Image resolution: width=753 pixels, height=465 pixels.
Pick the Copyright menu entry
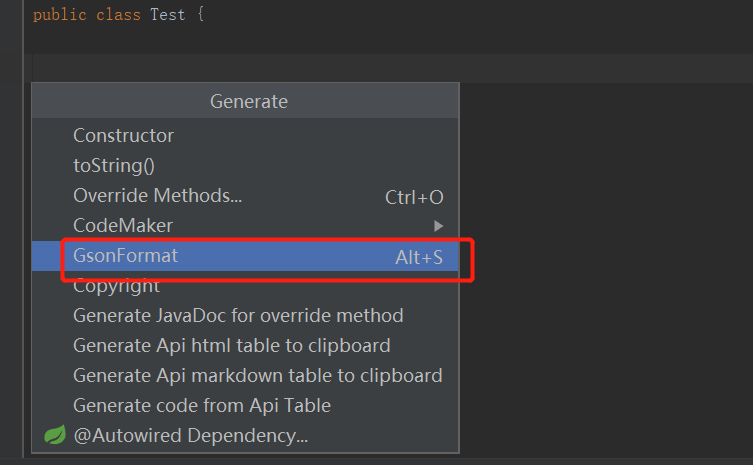116,286
